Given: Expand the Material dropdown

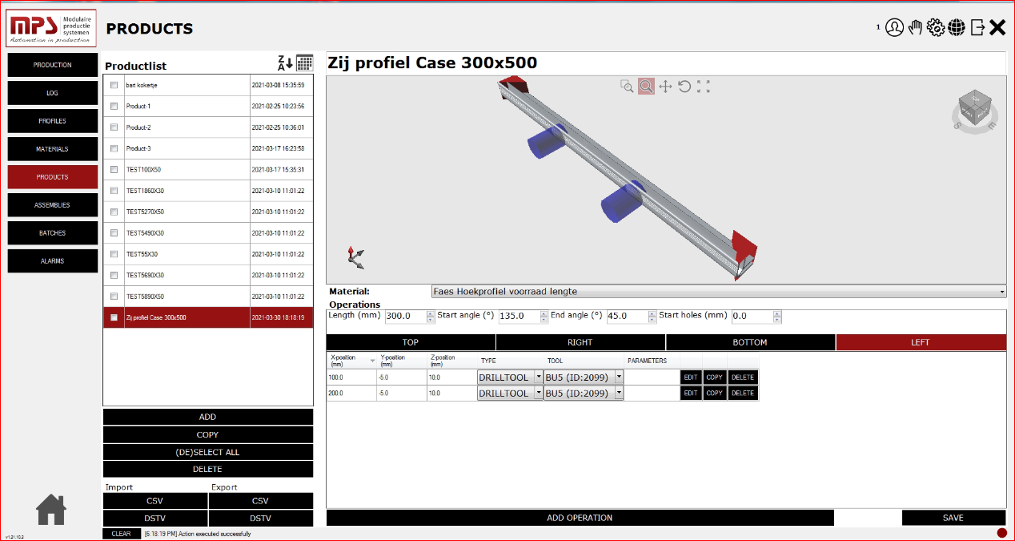Looking at the screenshot, I should pos(1001,292).
